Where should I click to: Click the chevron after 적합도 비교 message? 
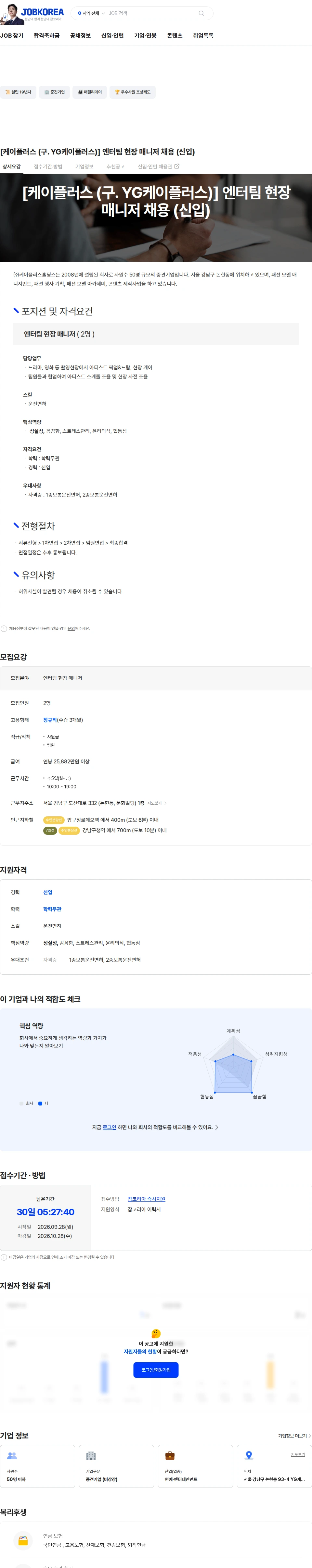[x=217, y=1127]
